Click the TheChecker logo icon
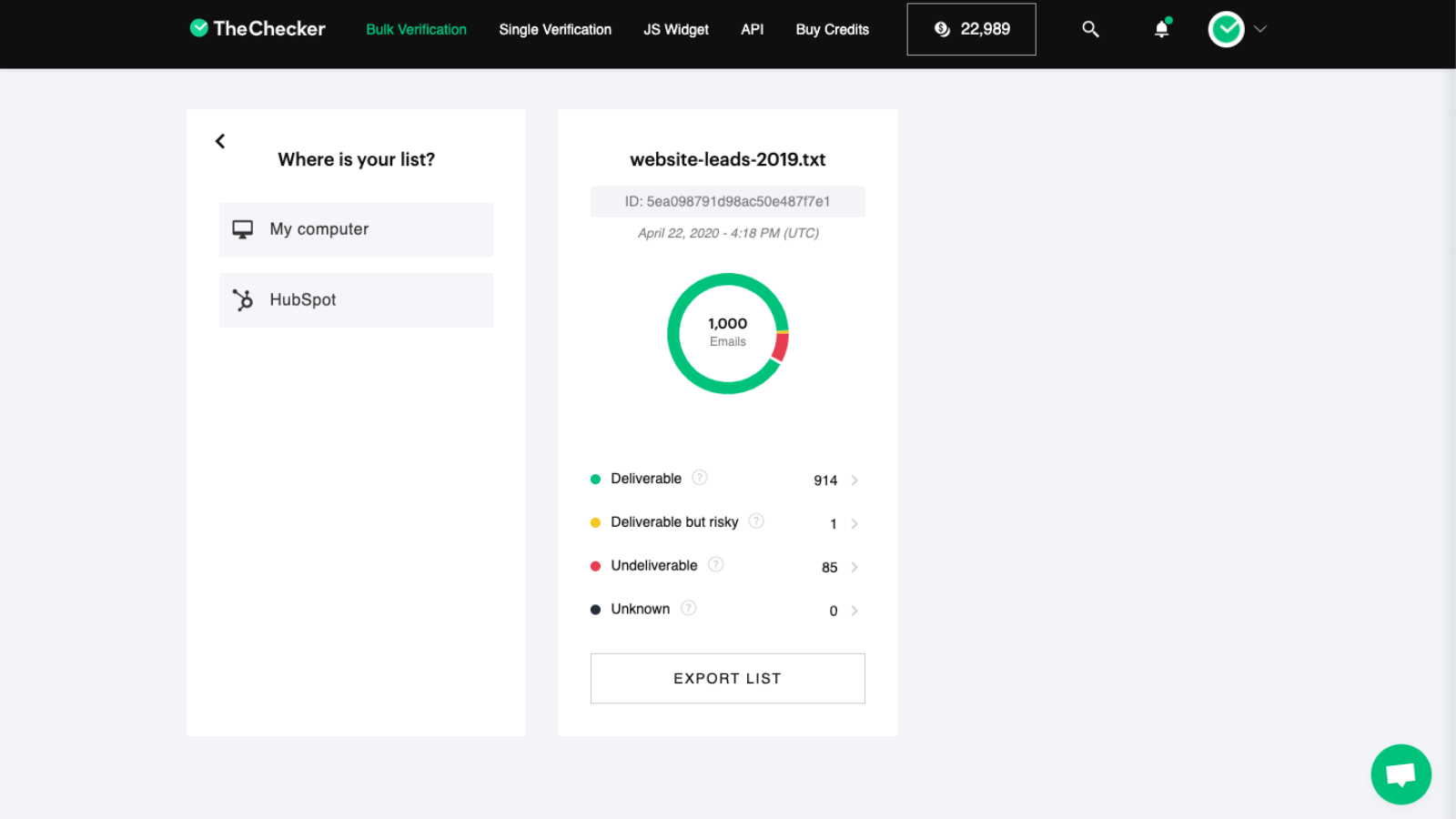This screenshot has width=1456, height=819. [198, 28]
